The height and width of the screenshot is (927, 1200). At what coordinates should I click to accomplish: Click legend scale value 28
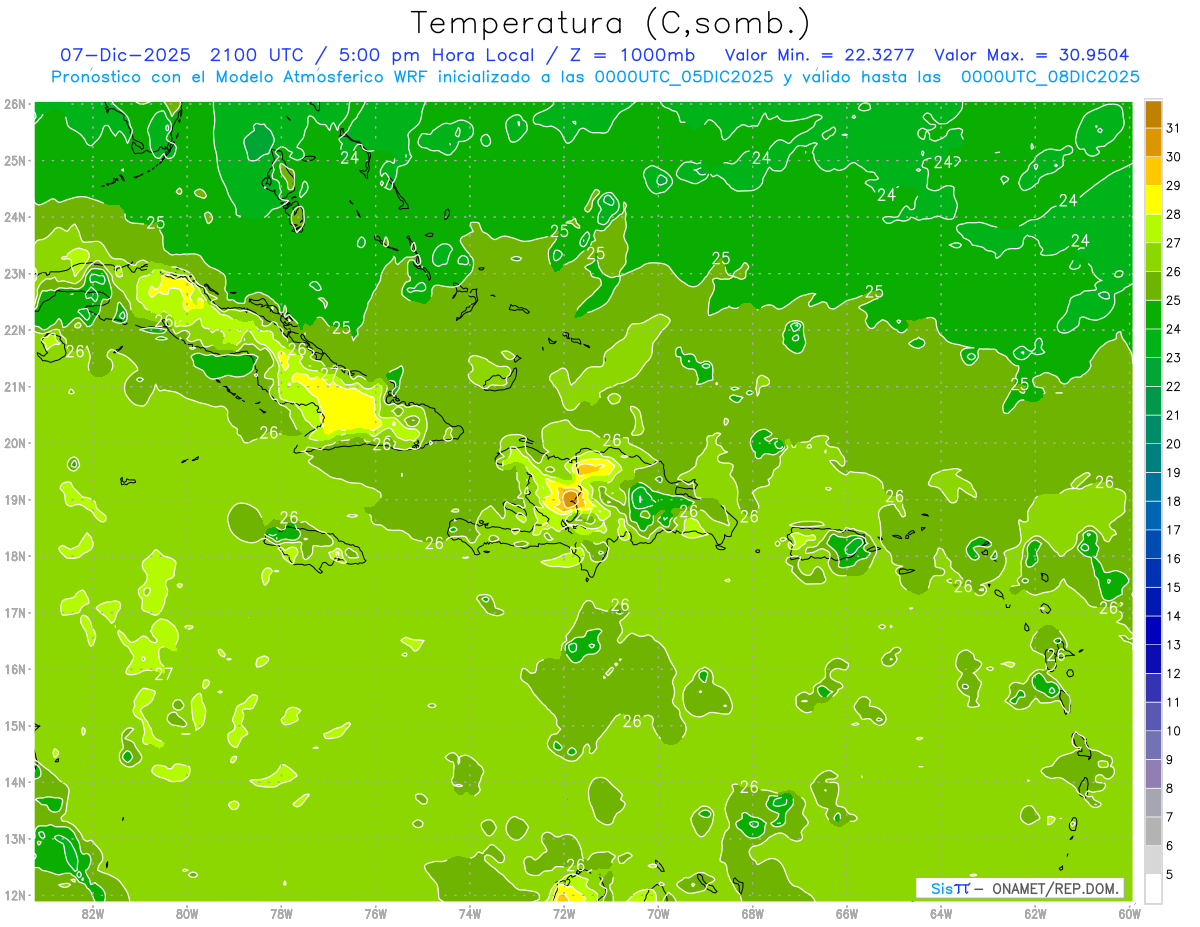tap(1174, 215)
